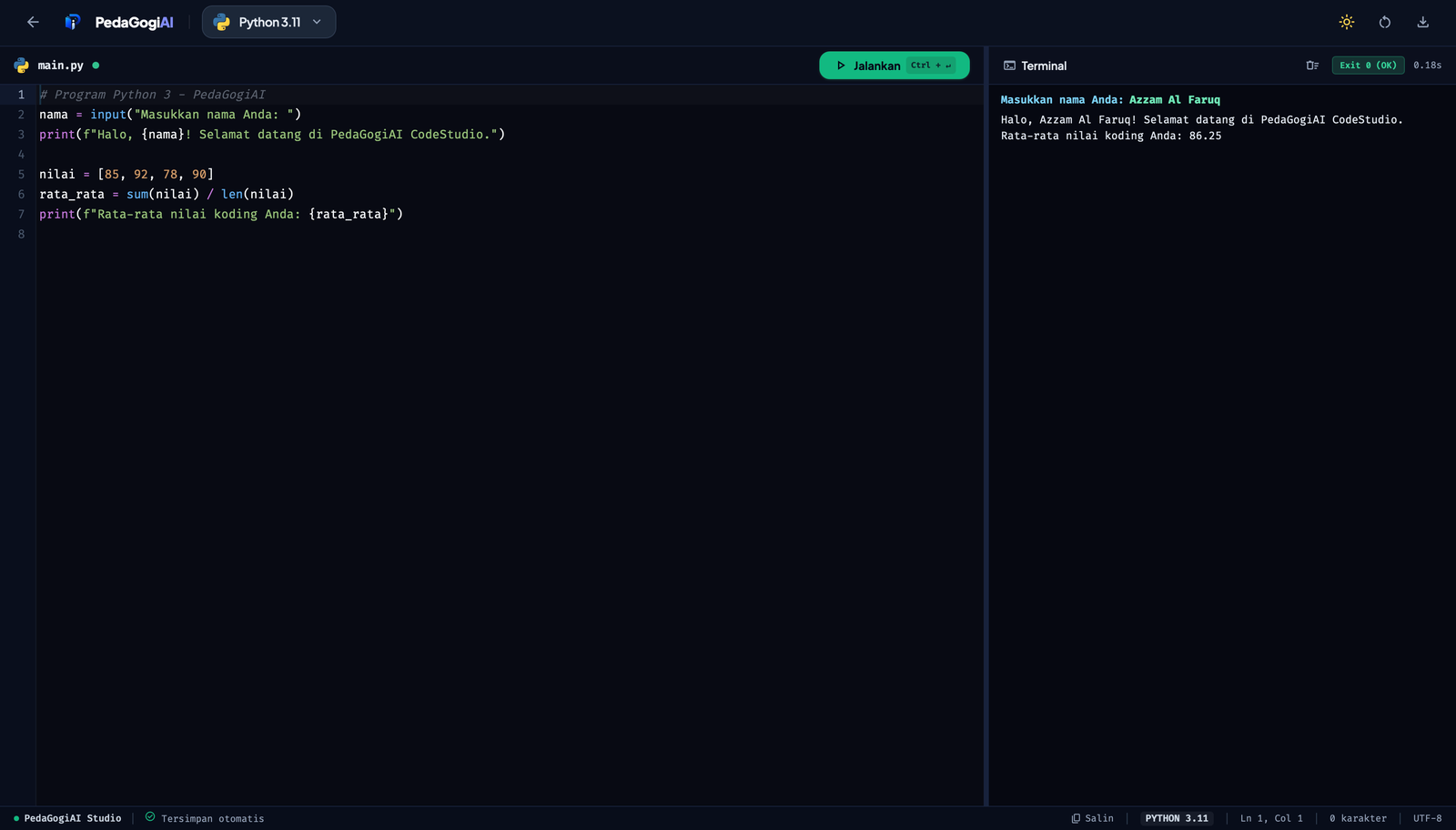Click the Terminal panel title
Image resolution: width=1456 pixels, height=830 pixels.
pyautogui.click(x=1044, y=66)
